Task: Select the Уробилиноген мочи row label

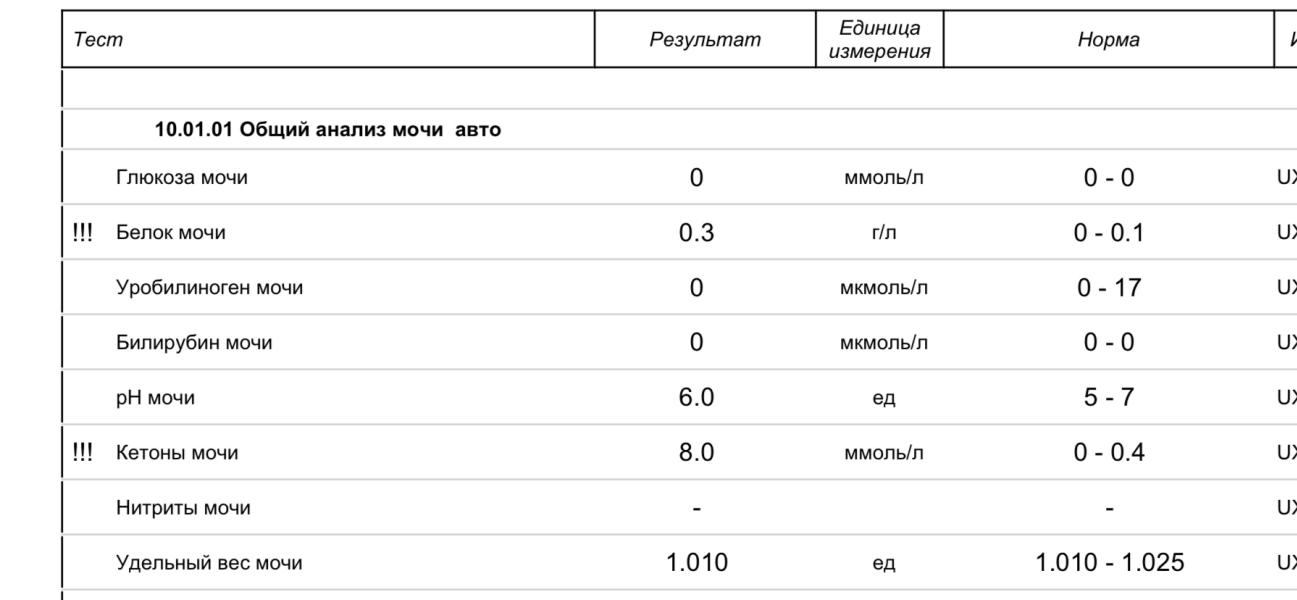Action: click(210, 288)
